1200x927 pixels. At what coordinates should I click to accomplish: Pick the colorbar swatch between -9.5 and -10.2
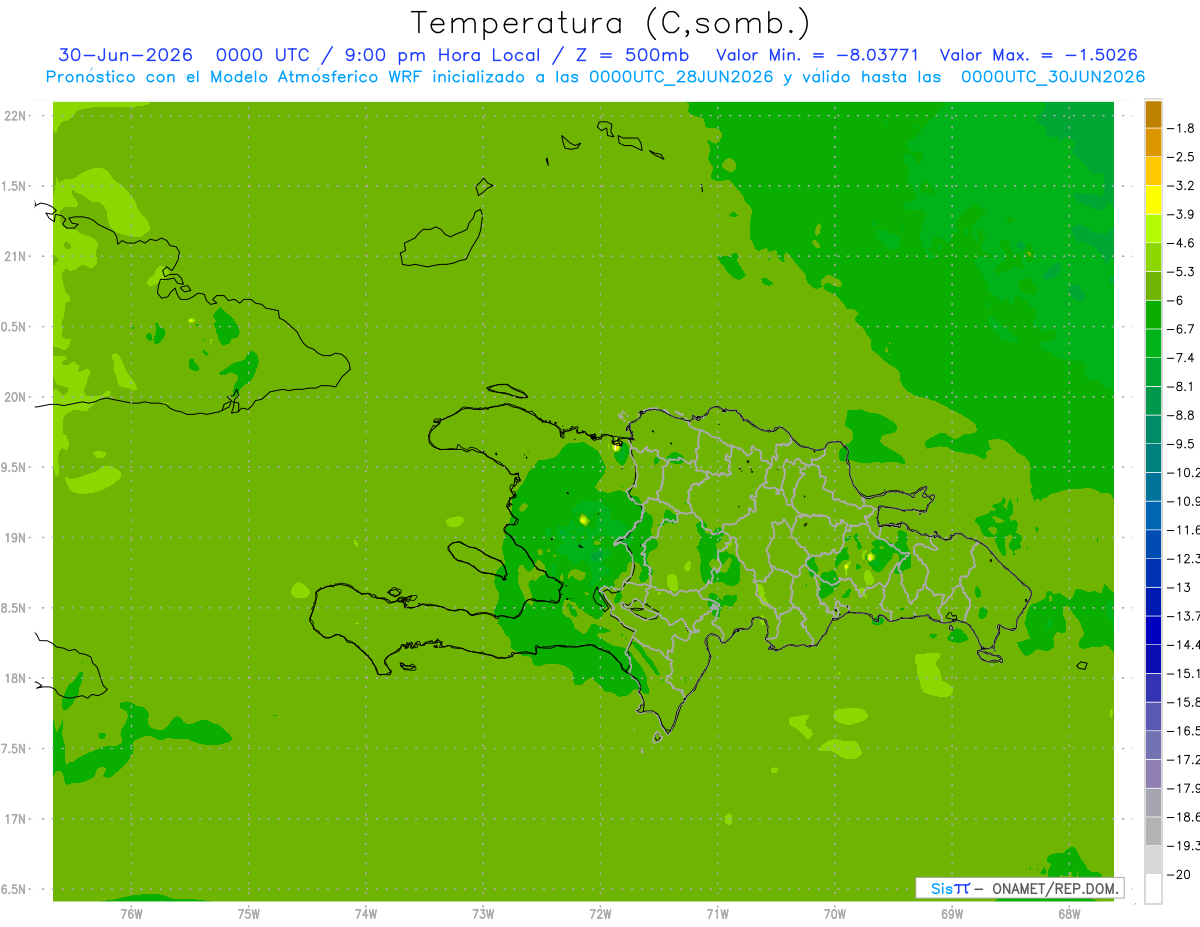(x=1153, y=458)
